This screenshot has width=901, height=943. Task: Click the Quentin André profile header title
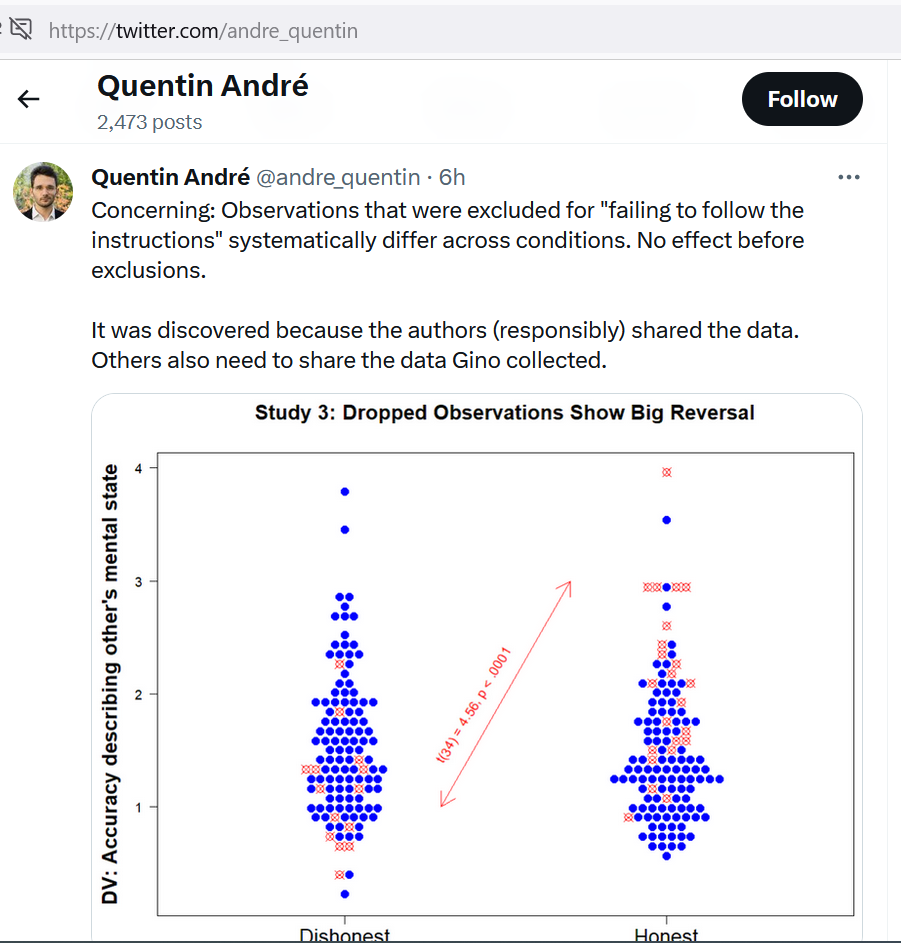click(203, 85)
